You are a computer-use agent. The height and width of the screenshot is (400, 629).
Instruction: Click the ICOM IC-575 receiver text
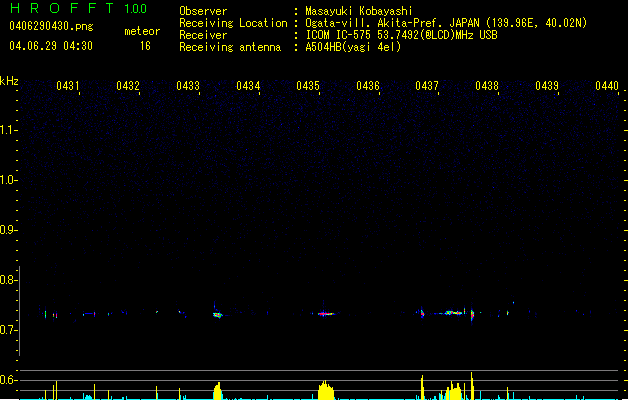401,35
